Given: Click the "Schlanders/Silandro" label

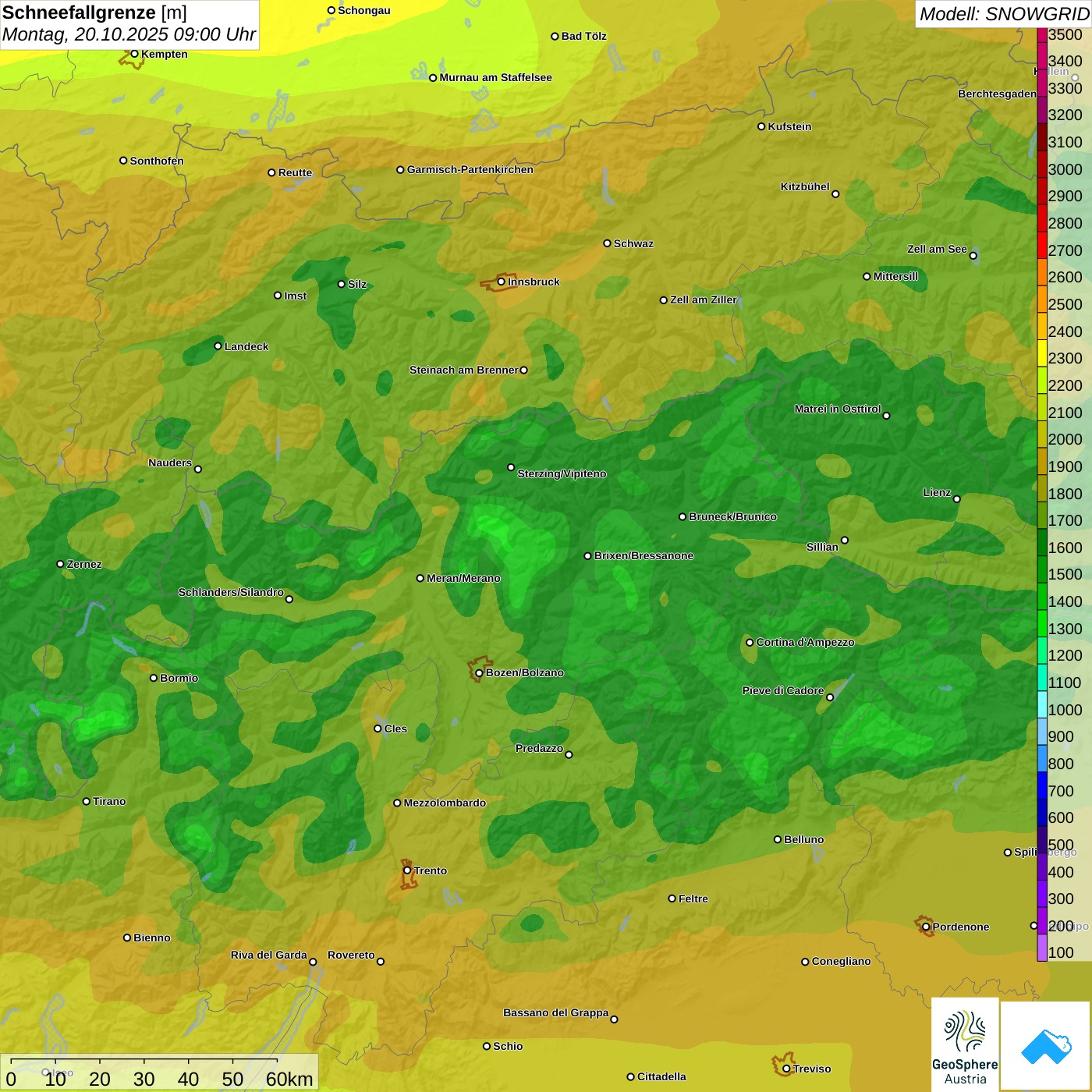Looking at the screenshot, I should tap(231, 592).
